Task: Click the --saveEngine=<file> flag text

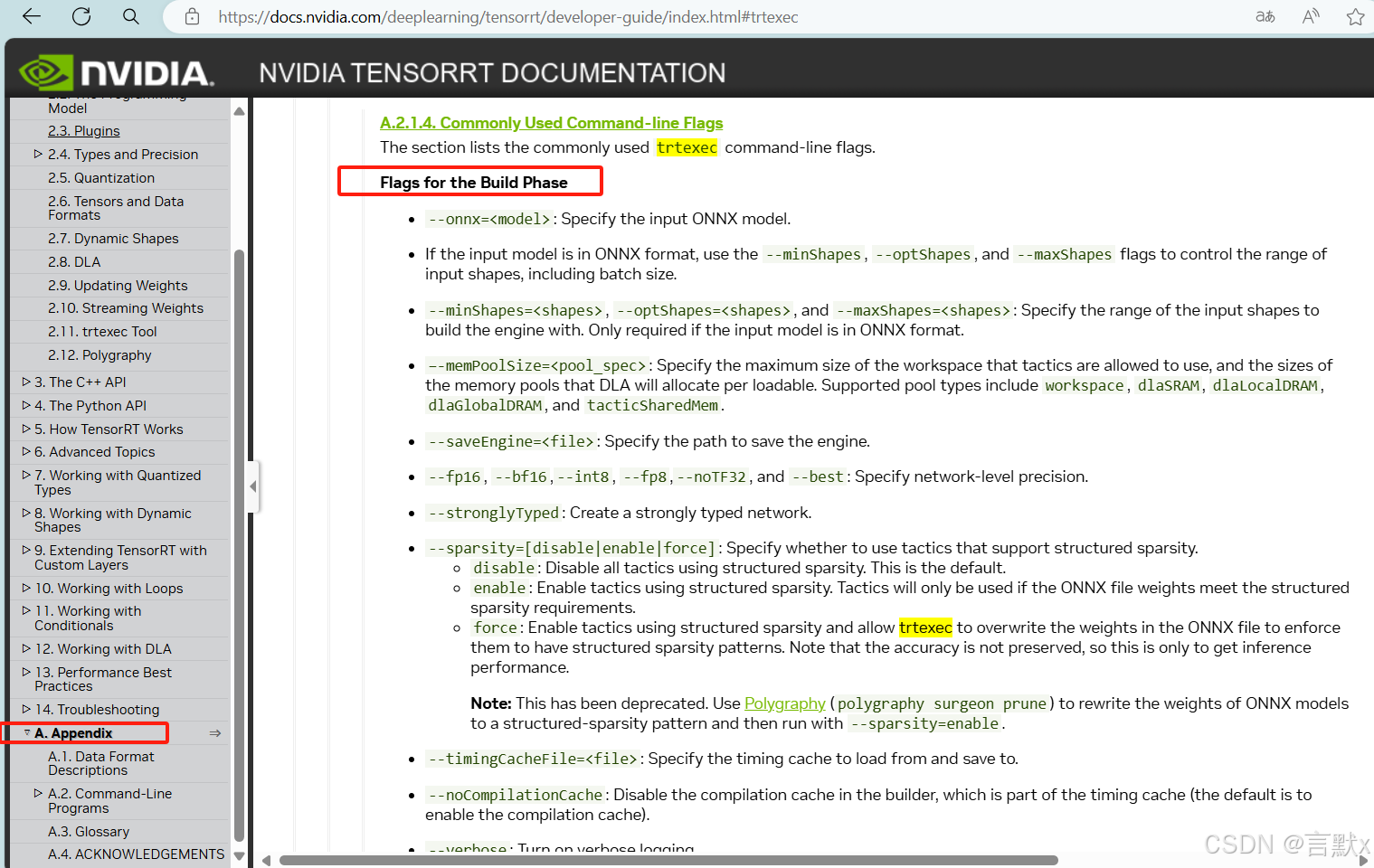Action: (511, 441)
